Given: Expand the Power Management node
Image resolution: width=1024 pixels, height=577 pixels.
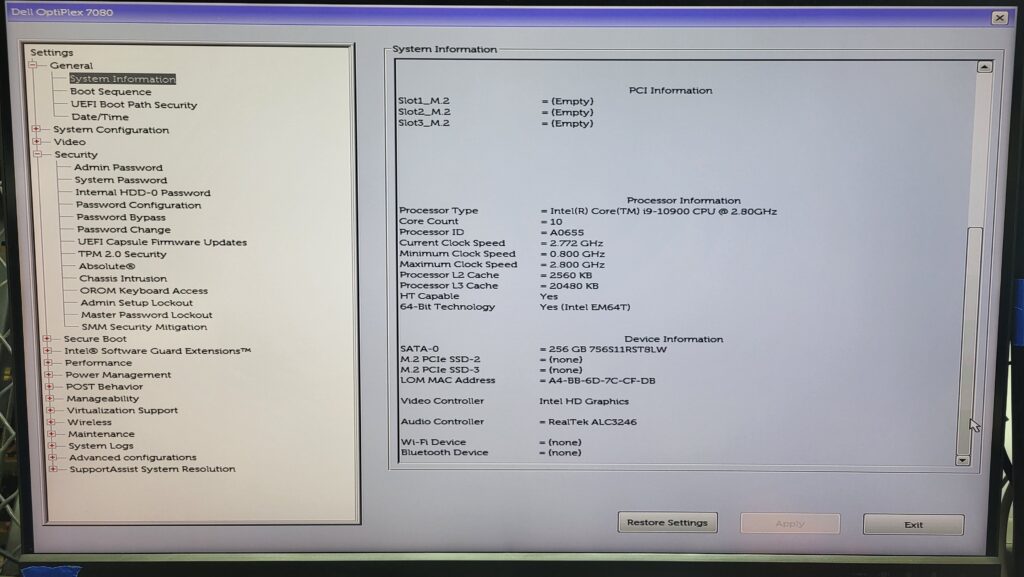Looking at the screenshot, I should click(48, 375).
